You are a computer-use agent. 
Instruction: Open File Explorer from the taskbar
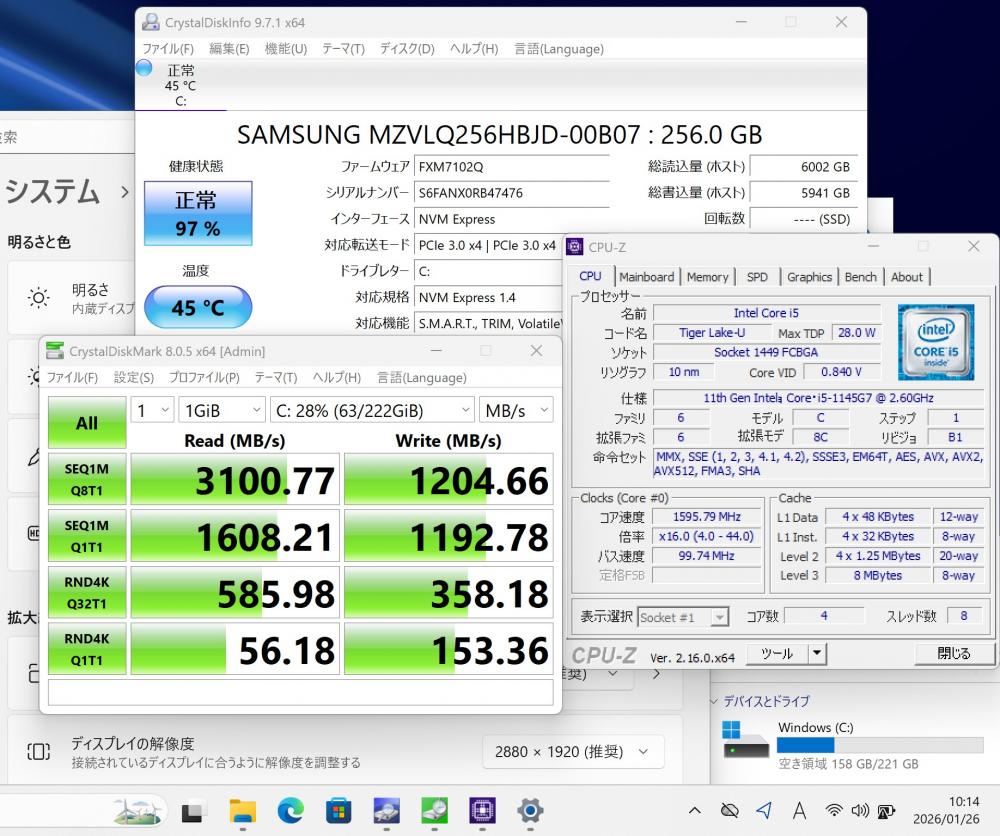(x=243, y=810)
